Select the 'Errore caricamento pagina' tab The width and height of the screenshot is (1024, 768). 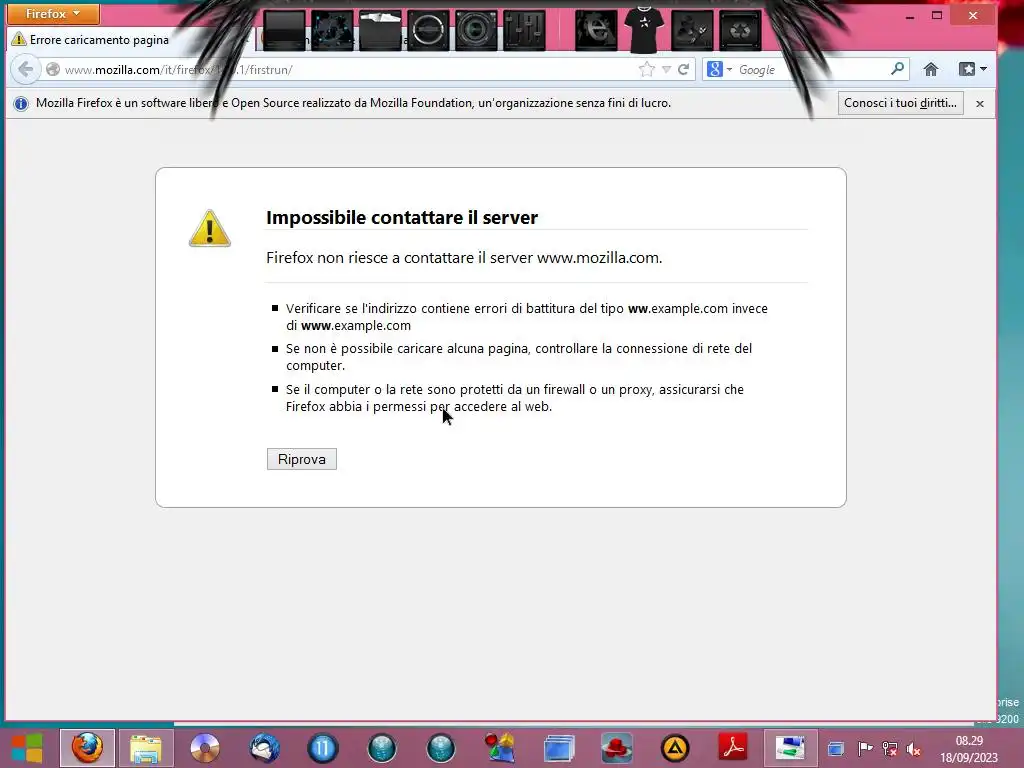pos(124,40)
